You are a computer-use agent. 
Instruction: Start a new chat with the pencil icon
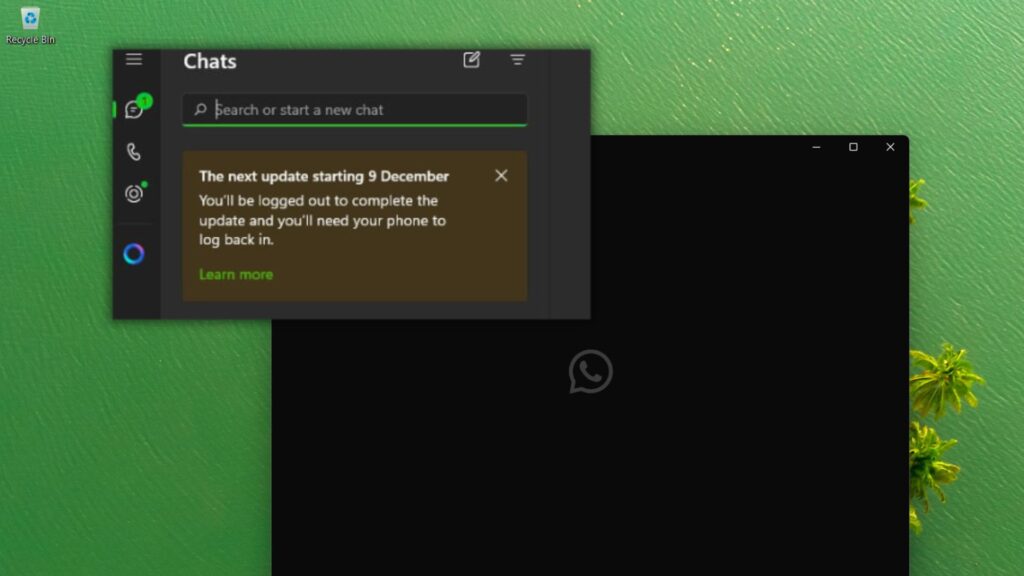pos(471,60)
